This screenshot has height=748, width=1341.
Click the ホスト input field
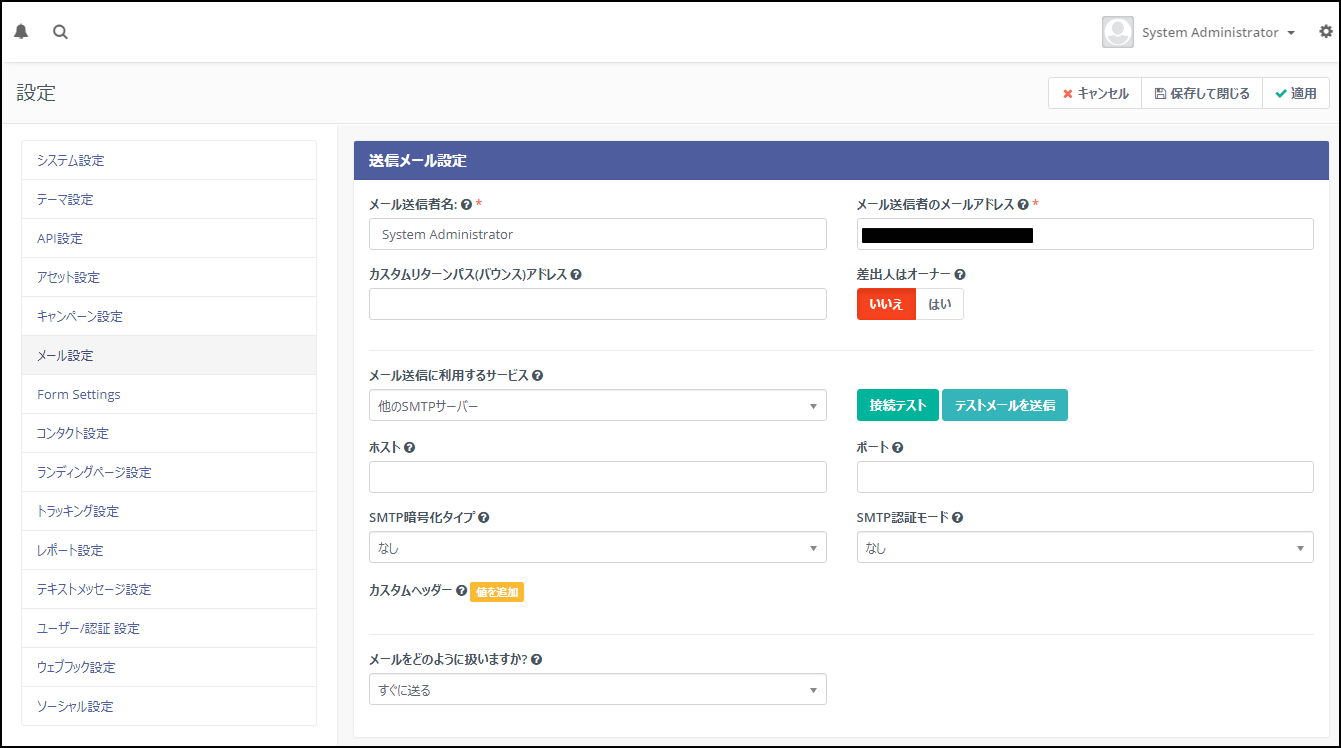[597, 477]
